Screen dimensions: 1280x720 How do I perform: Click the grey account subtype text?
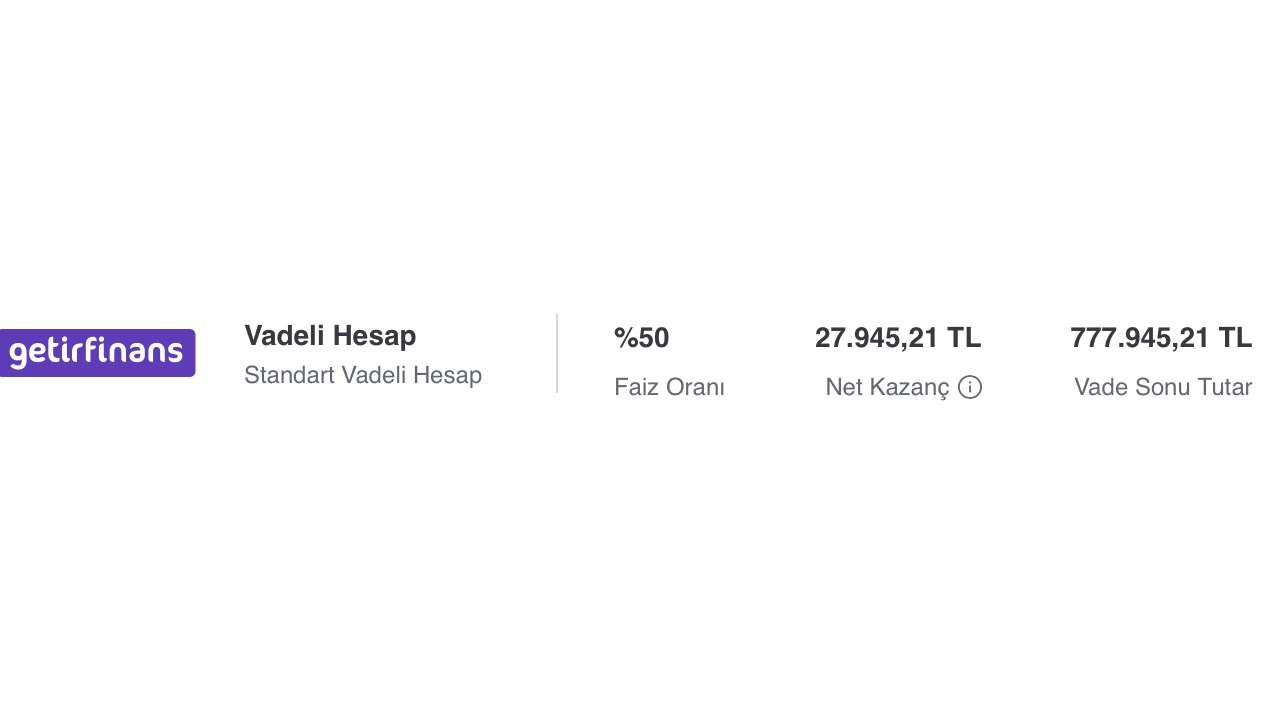click(363, 376)
